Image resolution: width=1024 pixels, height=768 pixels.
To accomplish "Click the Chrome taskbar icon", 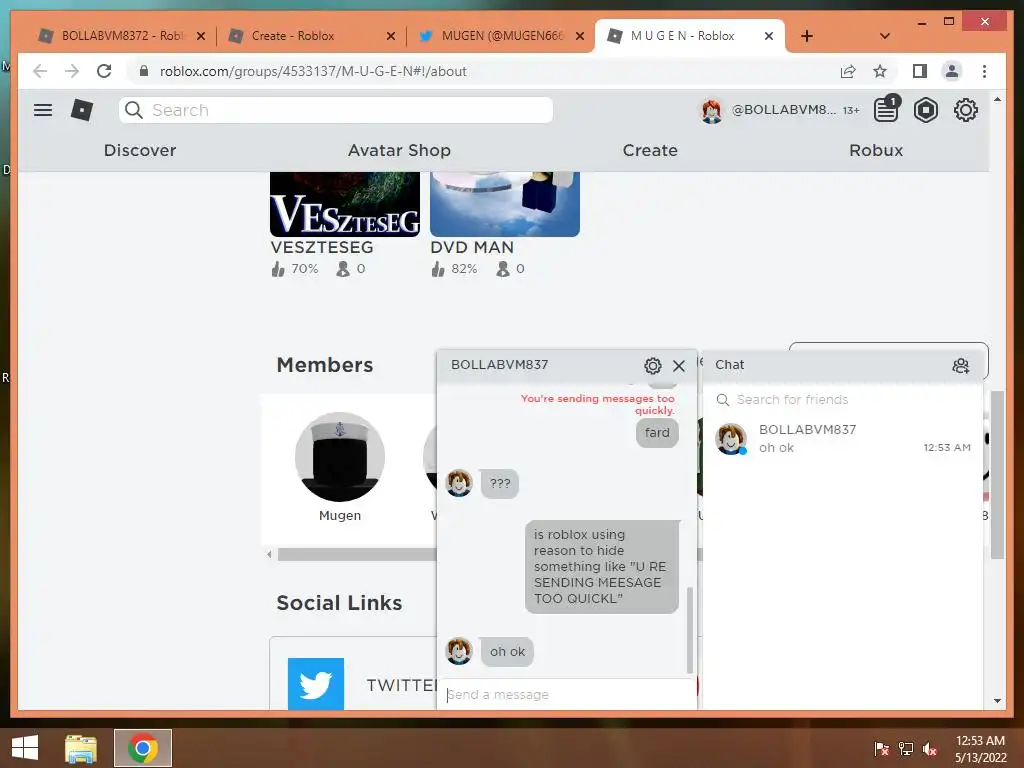I will 142,748.
